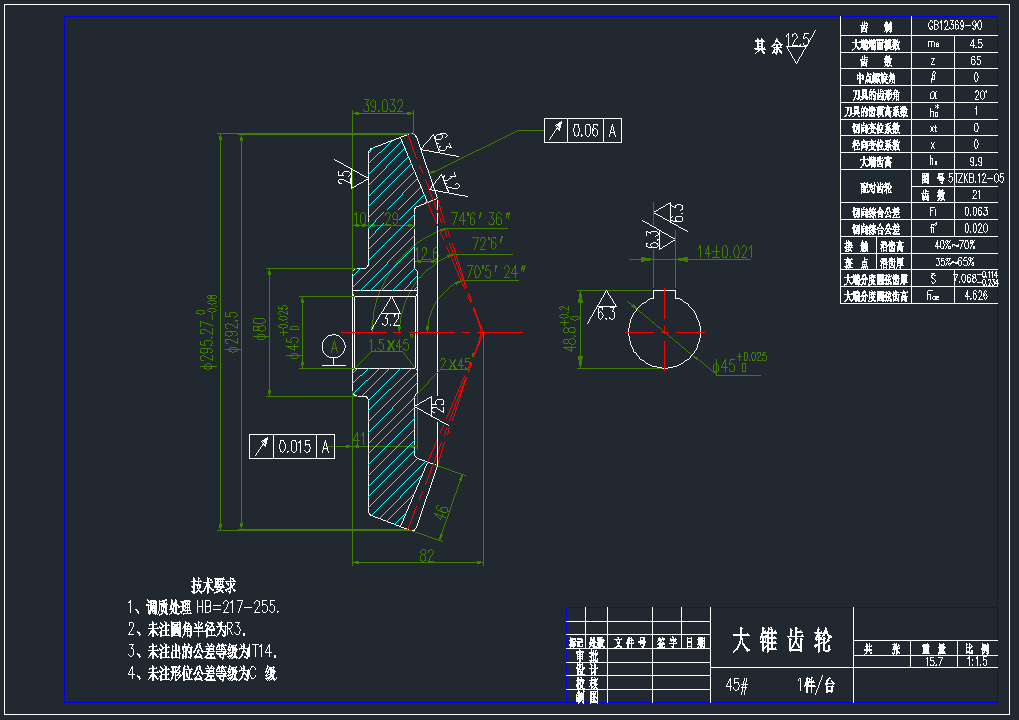Select the GB12369-90 table cell

[954, 26]
